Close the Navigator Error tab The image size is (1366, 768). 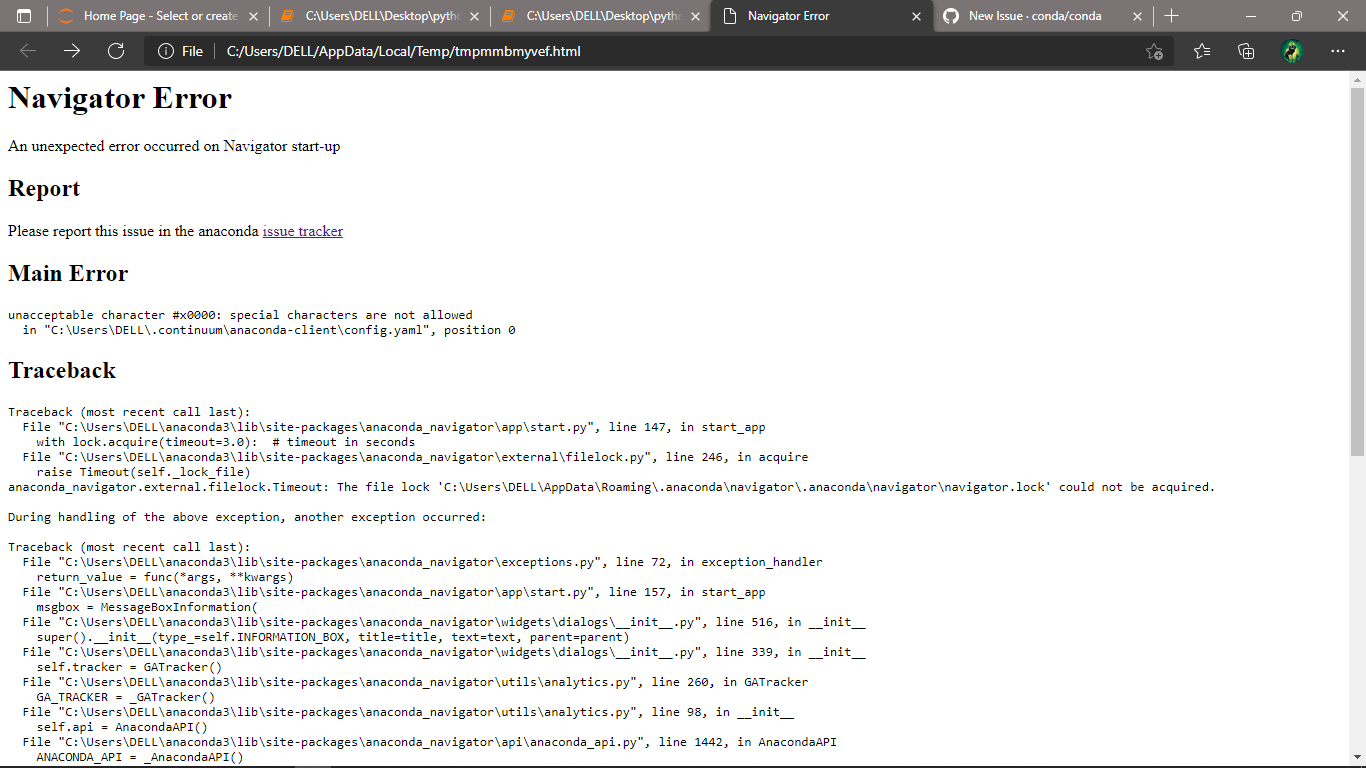[x=916, y=15]
